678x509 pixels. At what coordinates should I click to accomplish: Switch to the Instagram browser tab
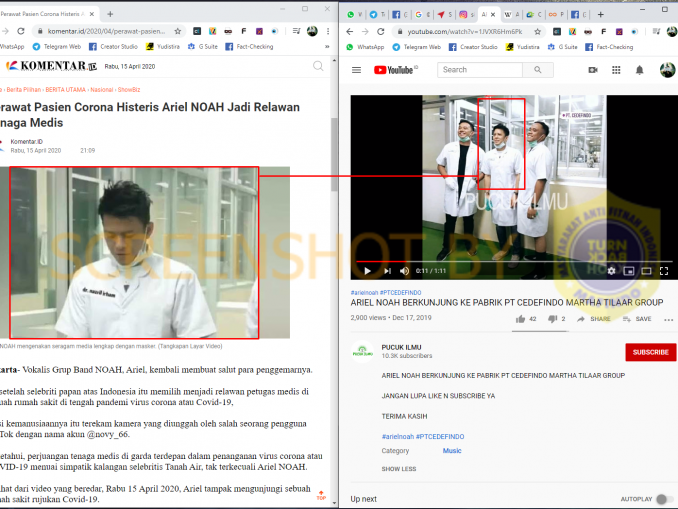pyautogui.click(x=467, y=15)
